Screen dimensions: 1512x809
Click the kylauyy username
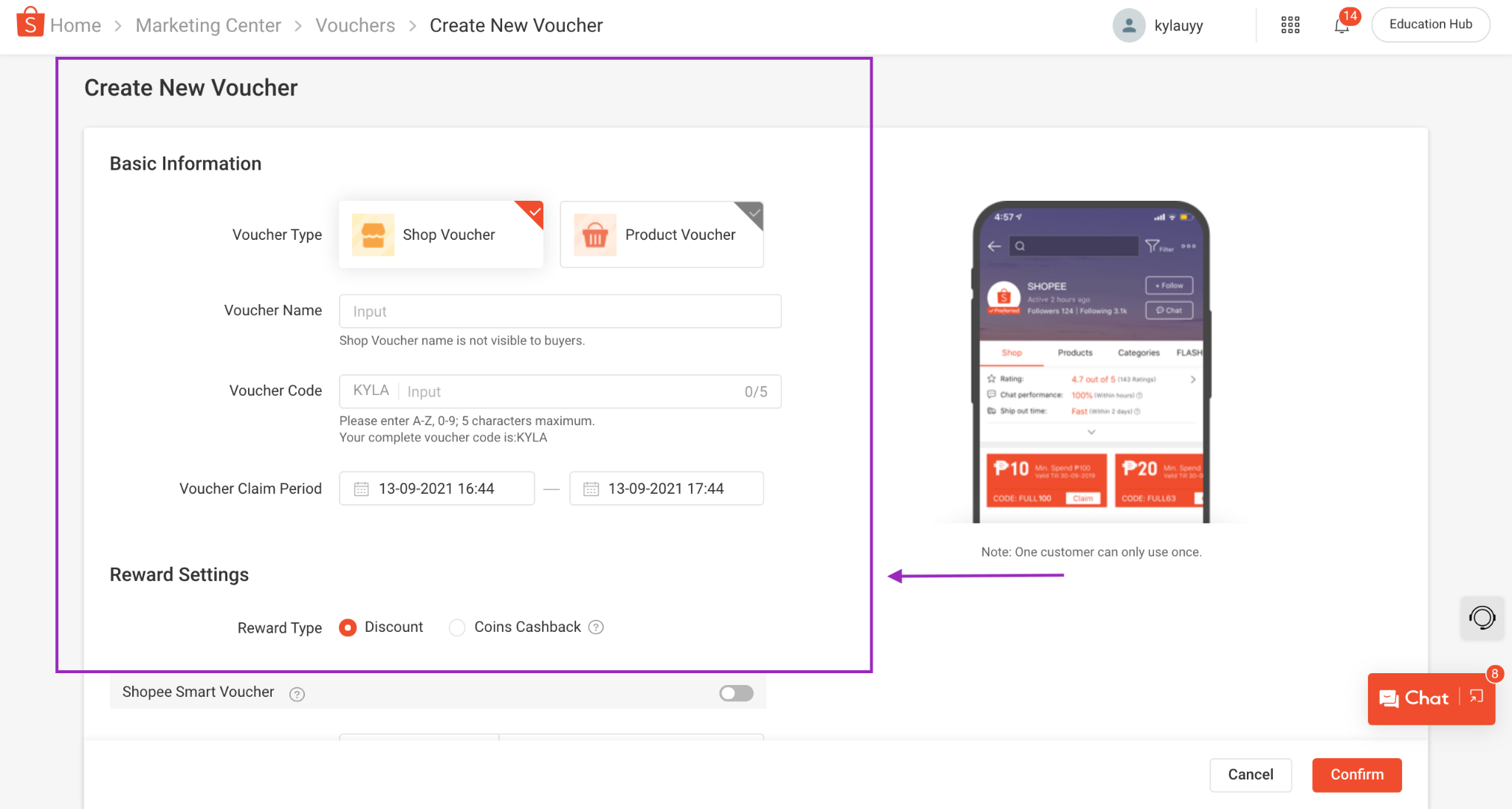1178,25
